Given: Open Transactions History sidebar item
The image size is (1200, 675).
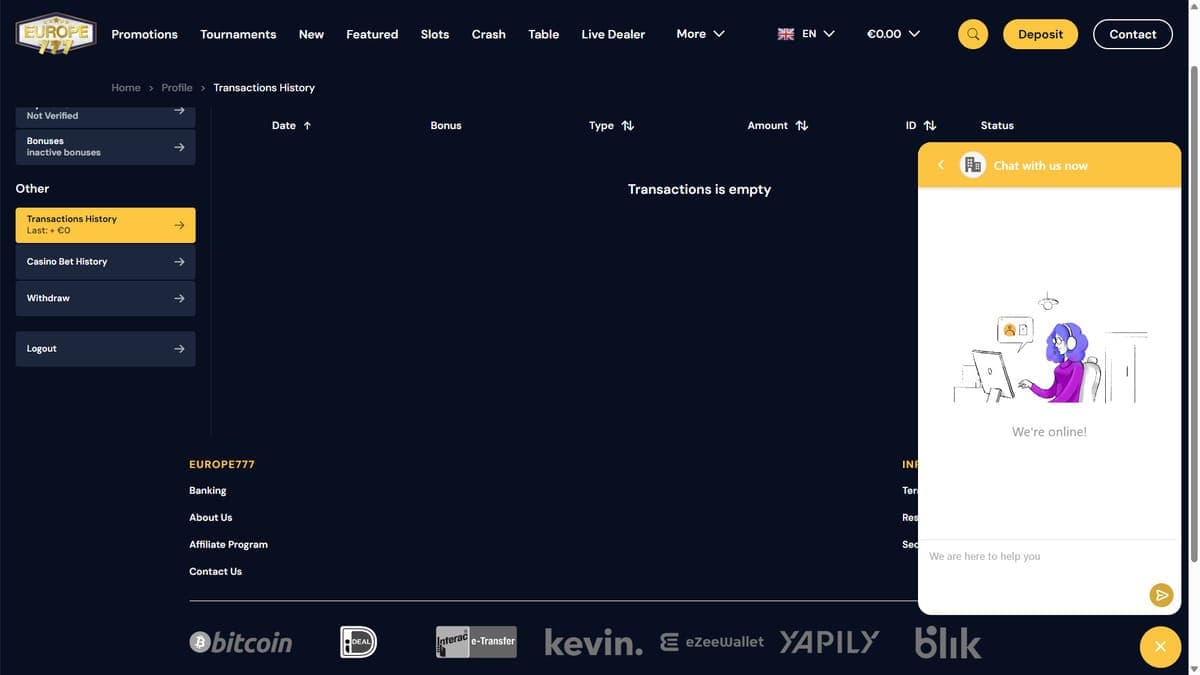Looking at the screenshot, I should (105, 225).
